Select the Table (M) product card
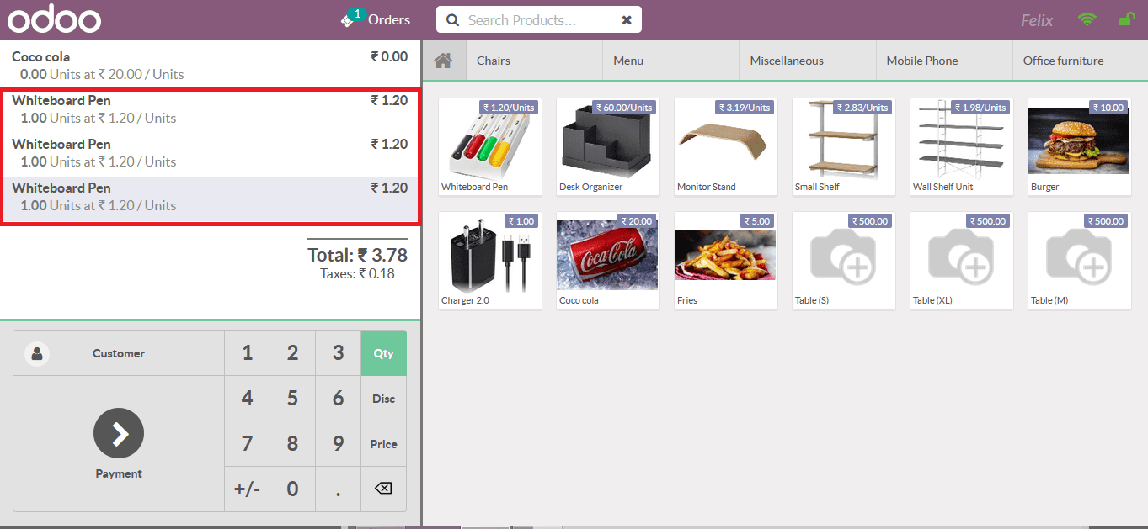Image resolution: width=1148 pixels, height=529 pixels. (x=1079, y=260)
